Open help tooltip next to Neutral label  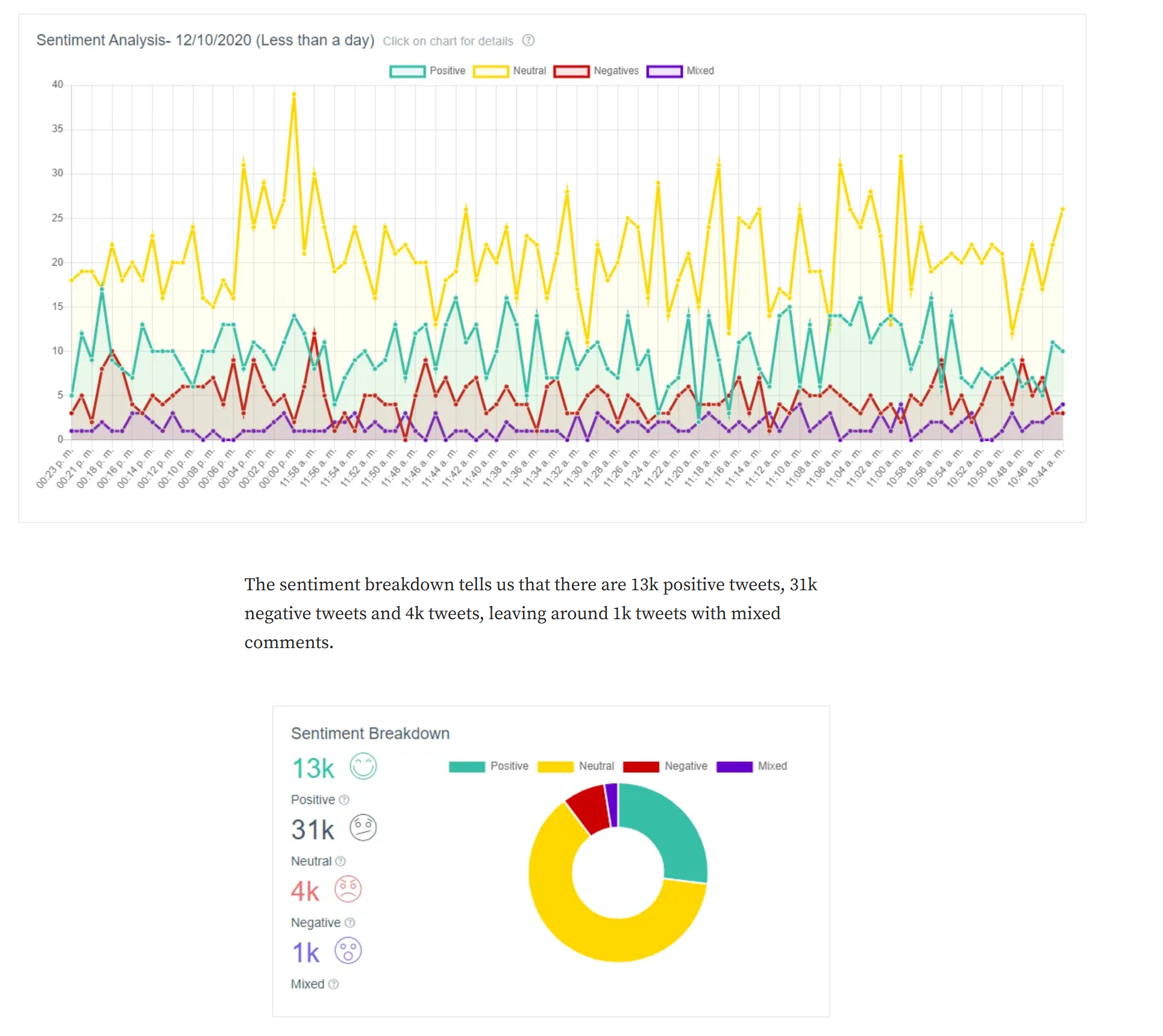click(340, 861)
